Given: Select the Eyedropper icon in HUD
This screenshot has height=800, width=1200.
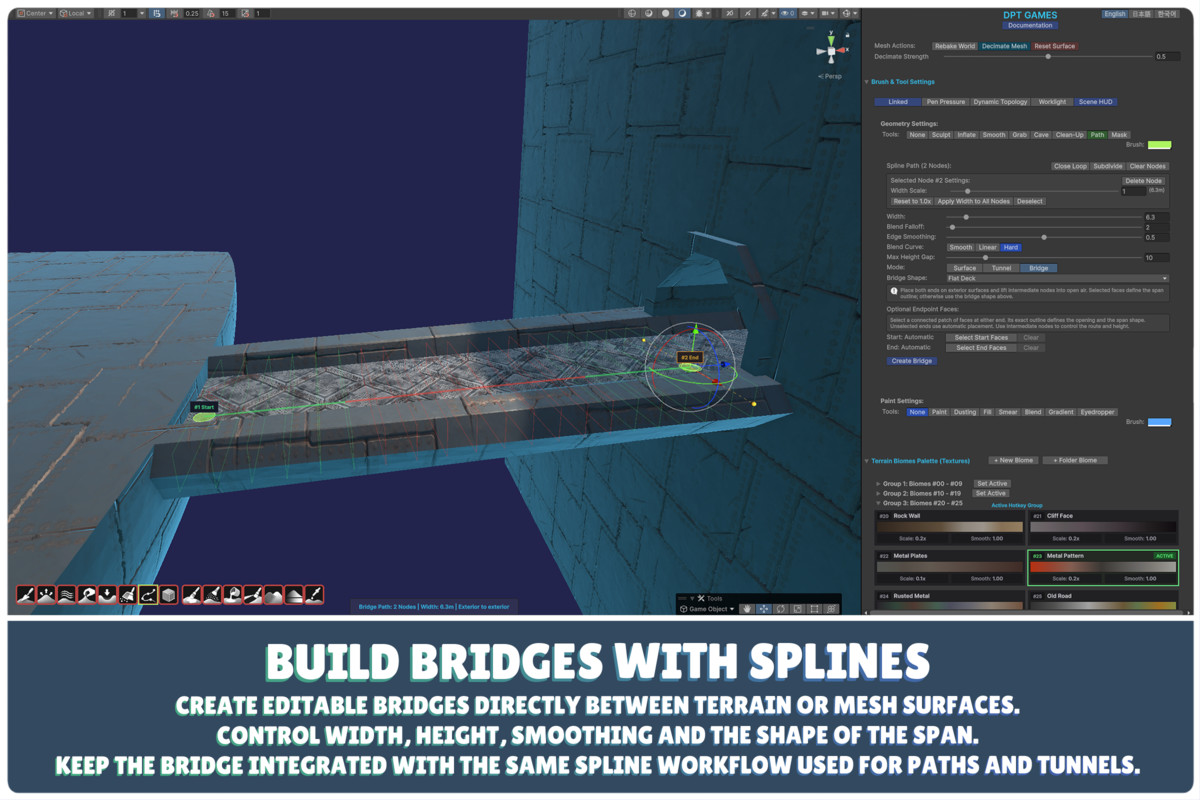Looking at the screenshot, I should pos(314,595).
